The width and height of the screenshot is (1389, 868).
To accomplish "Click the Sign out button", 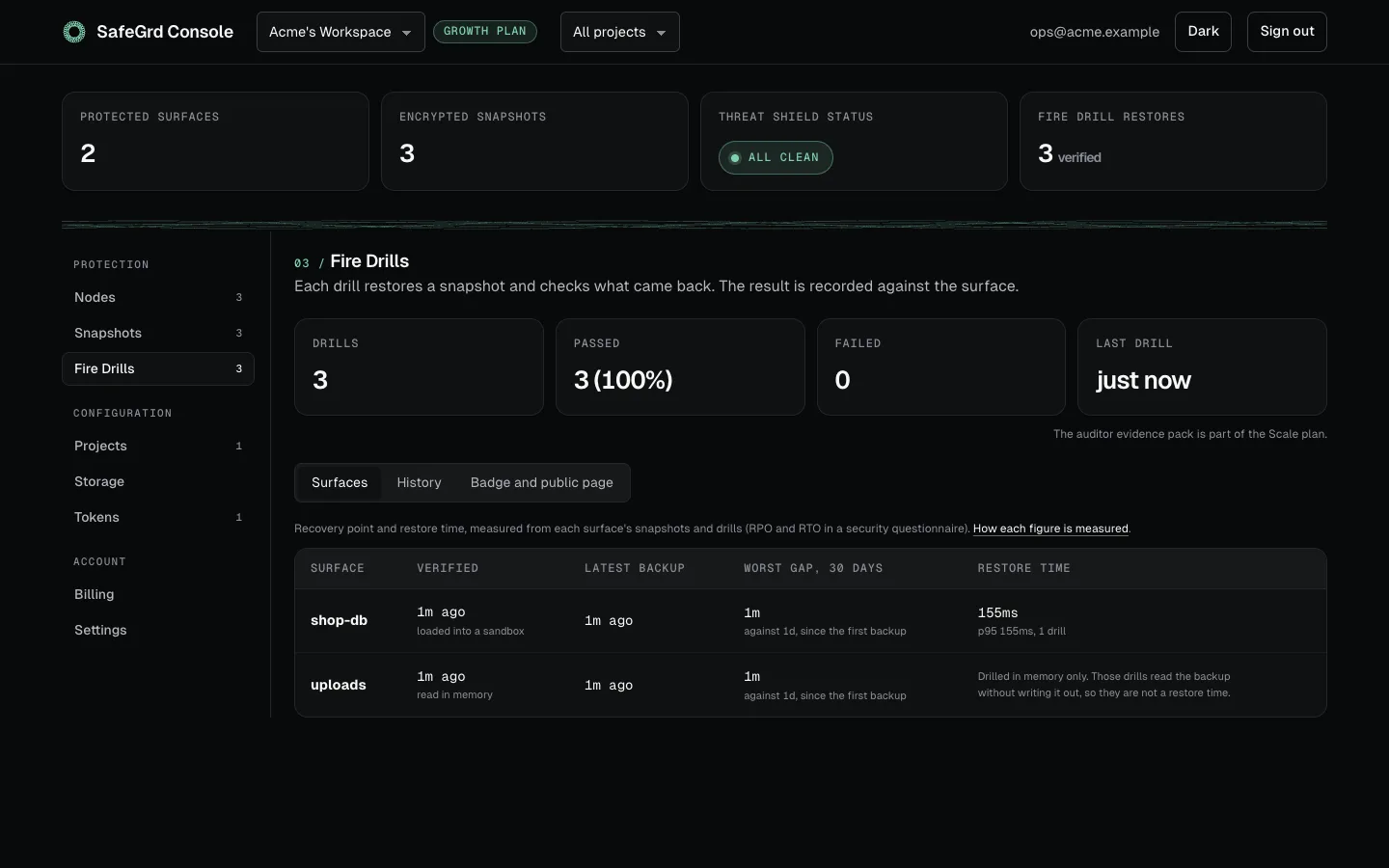I will tap(1287, 32).
